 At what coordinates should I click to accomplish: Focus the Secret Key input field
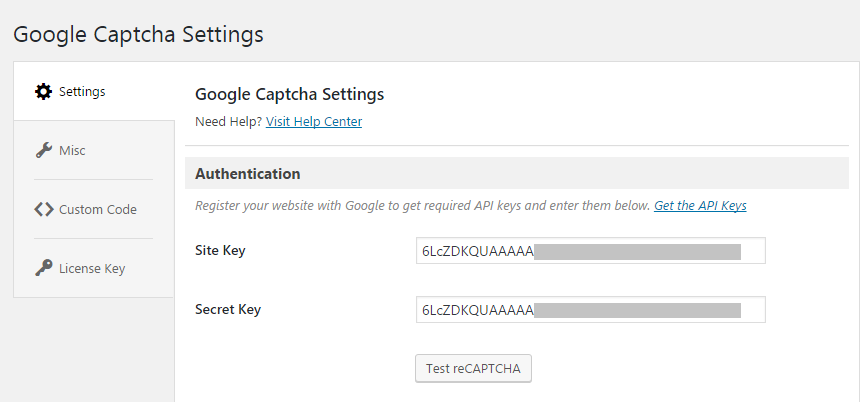coord(591,310)
